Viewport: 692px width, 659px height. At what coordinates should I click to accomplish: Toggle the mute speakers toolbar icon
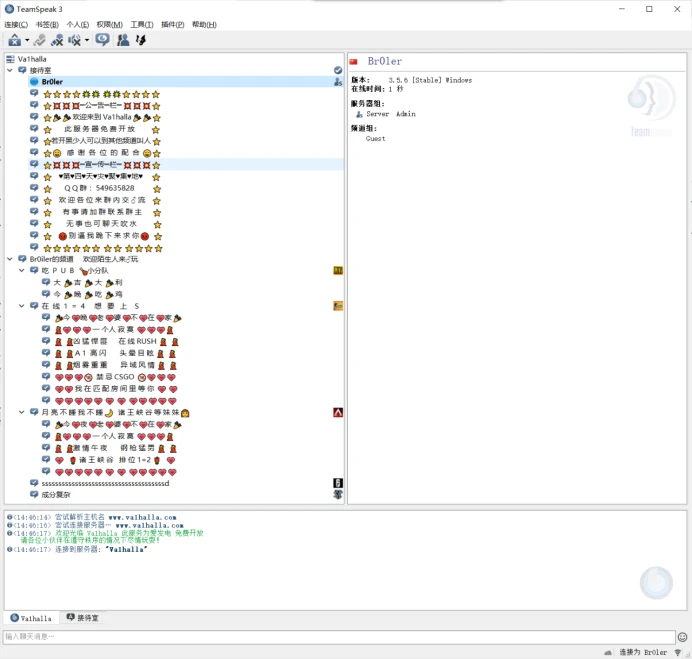click(75, 40)
